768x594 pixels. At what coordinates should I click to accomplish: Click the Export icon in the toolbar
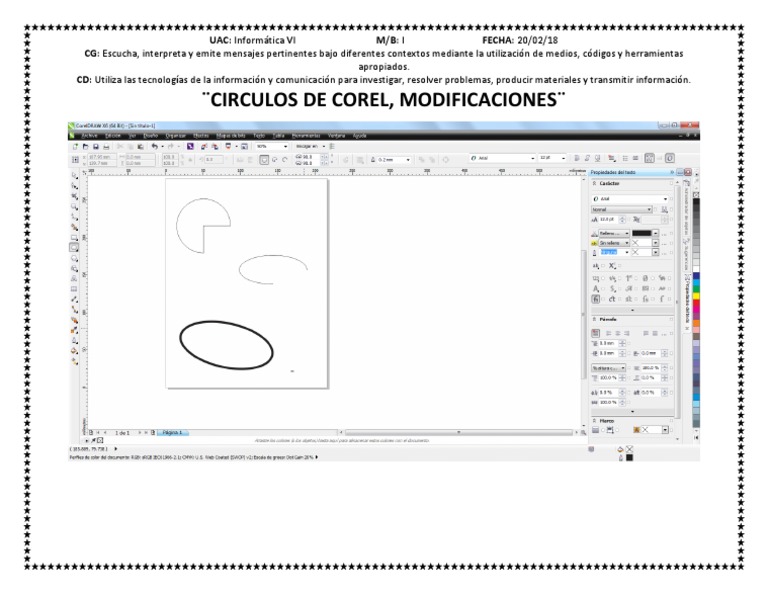(x=215, y=146)
